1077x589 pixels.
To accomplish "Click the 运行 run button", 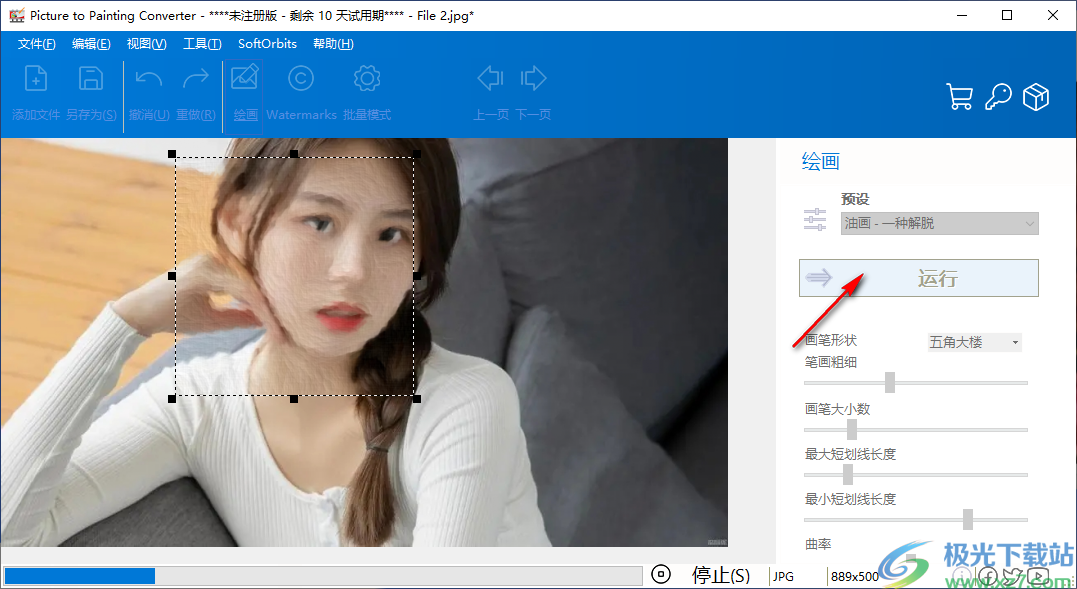I will tap(918, 278).
